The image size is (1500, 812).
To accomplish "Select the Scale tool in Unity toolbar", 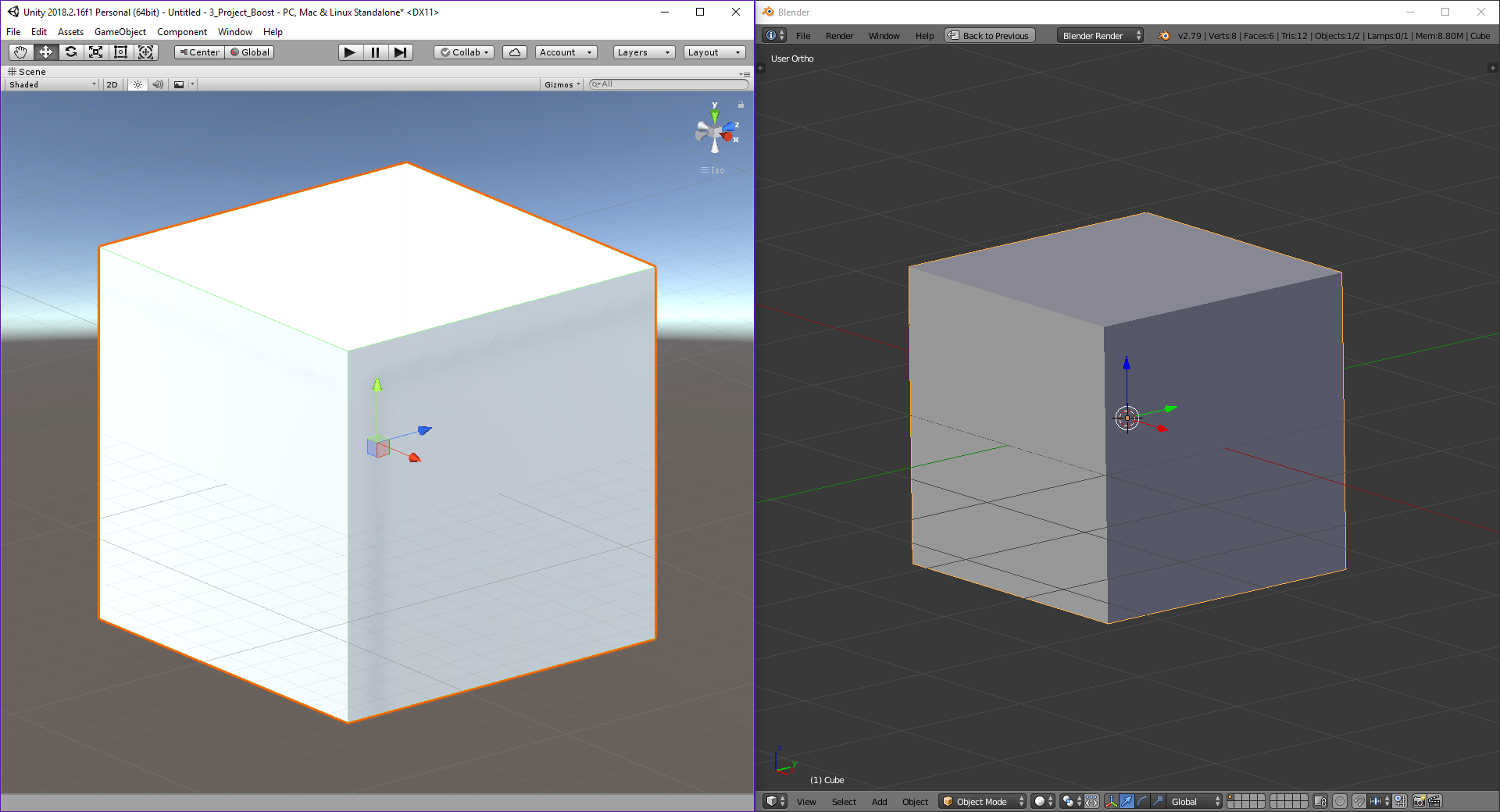I will point(96,52).
